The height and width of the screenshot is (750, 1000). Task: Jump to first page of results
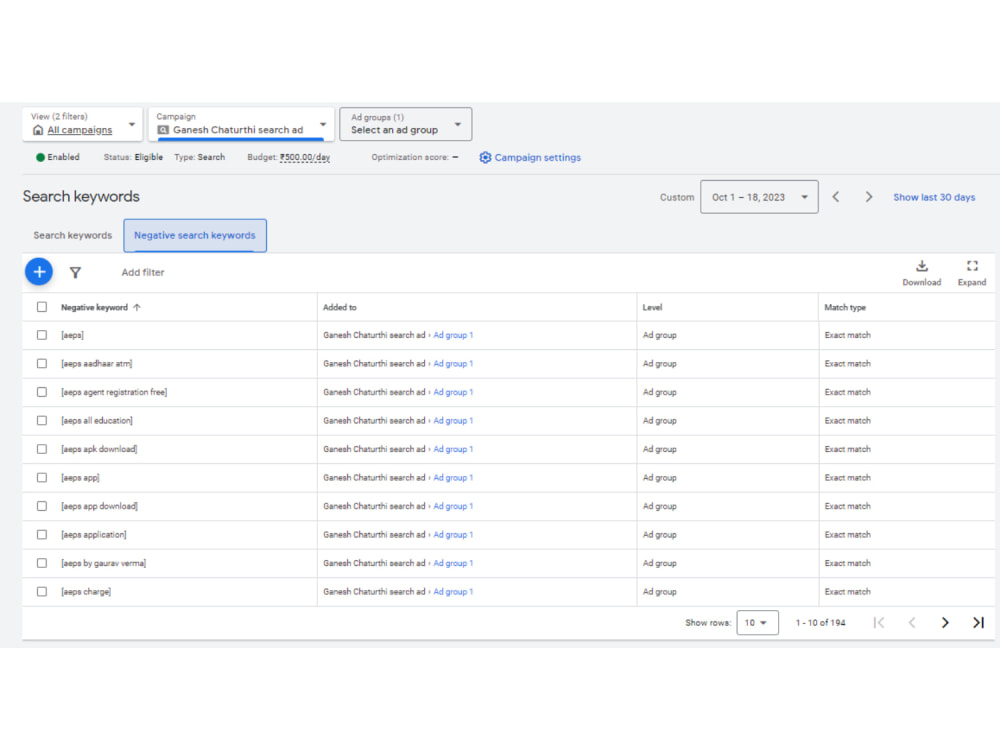pos(879,622)
